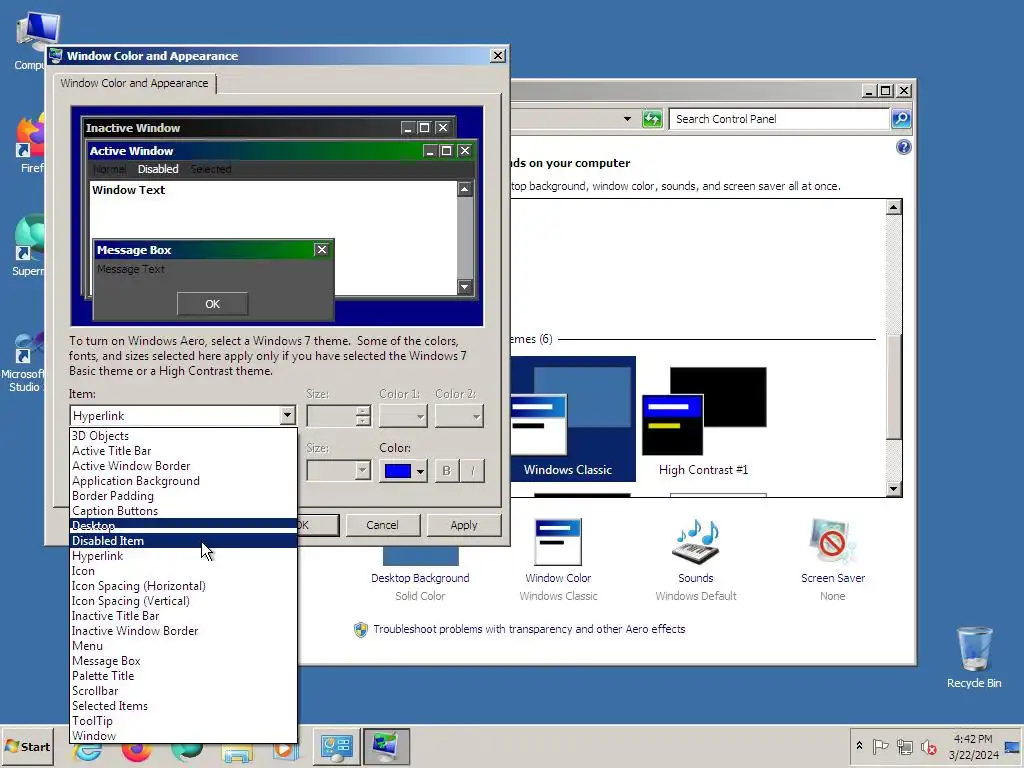Click in the Search Control Panel field
This screenshot has width=1024, height=768.
tap(780, 119)
